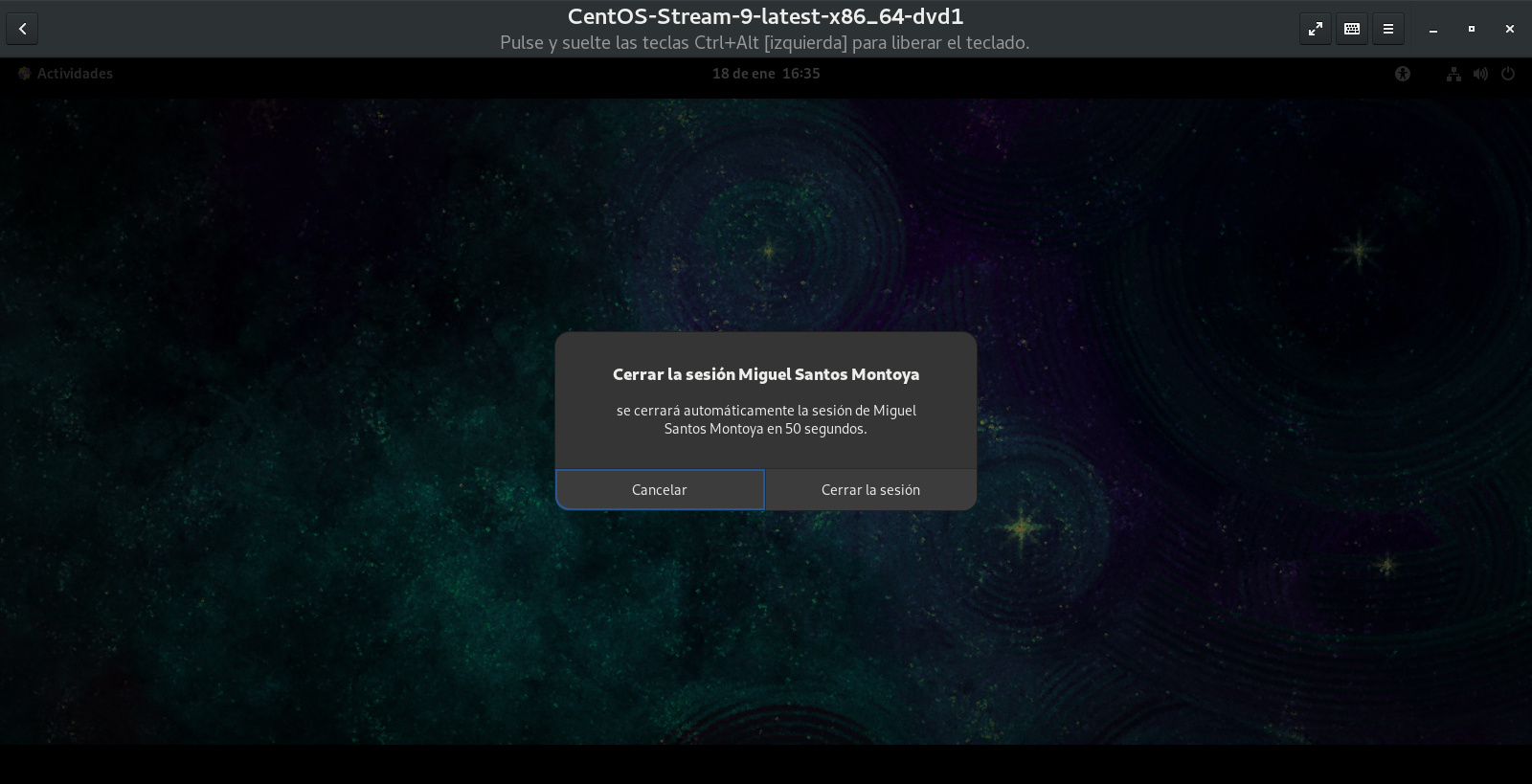This screenshot has width=1532, height=784.
Task: Confirm with Cerrar la sesión button
Action: tap(870, 489)
